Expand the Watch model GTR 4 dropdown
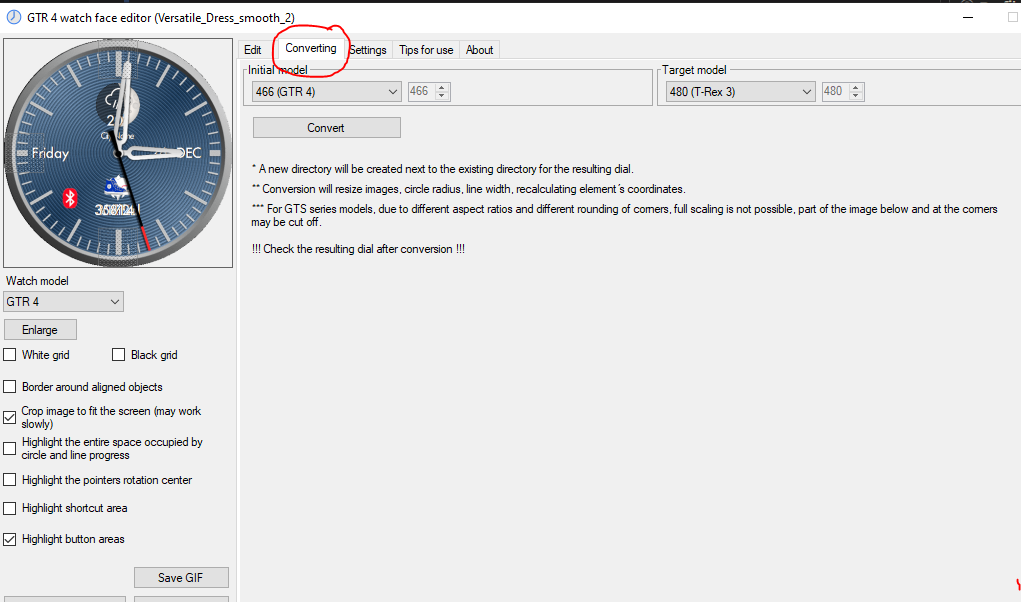1021x602 pixels. point(63,301)
